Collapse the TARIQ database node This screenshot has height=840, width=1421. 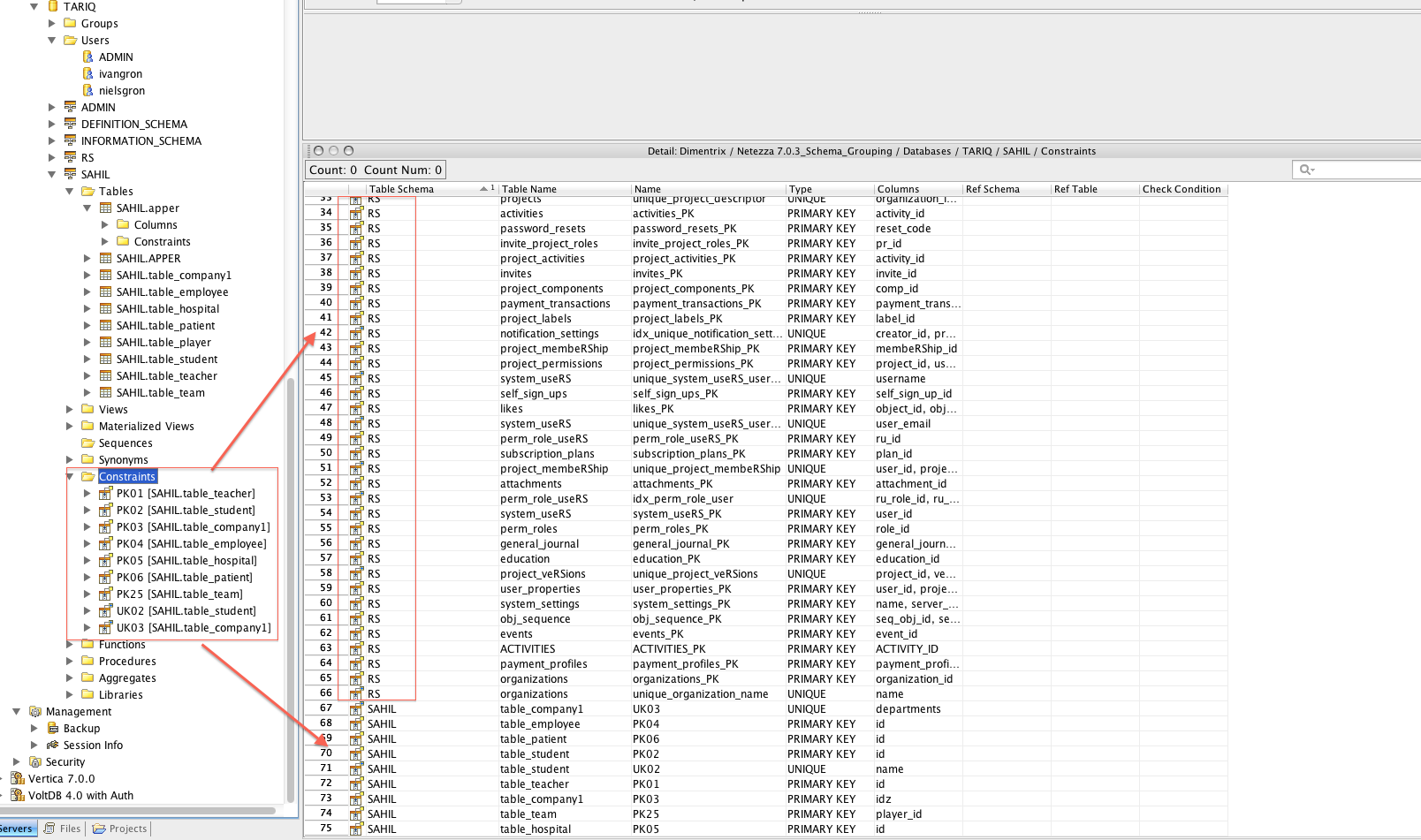point(34,6)
